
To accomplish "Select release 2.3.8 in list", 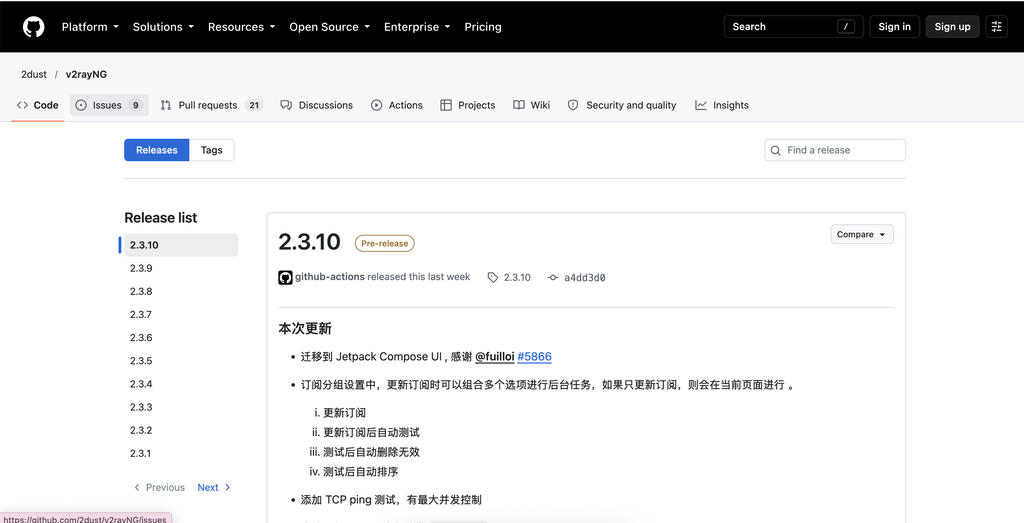I will (x=181, y=291).
